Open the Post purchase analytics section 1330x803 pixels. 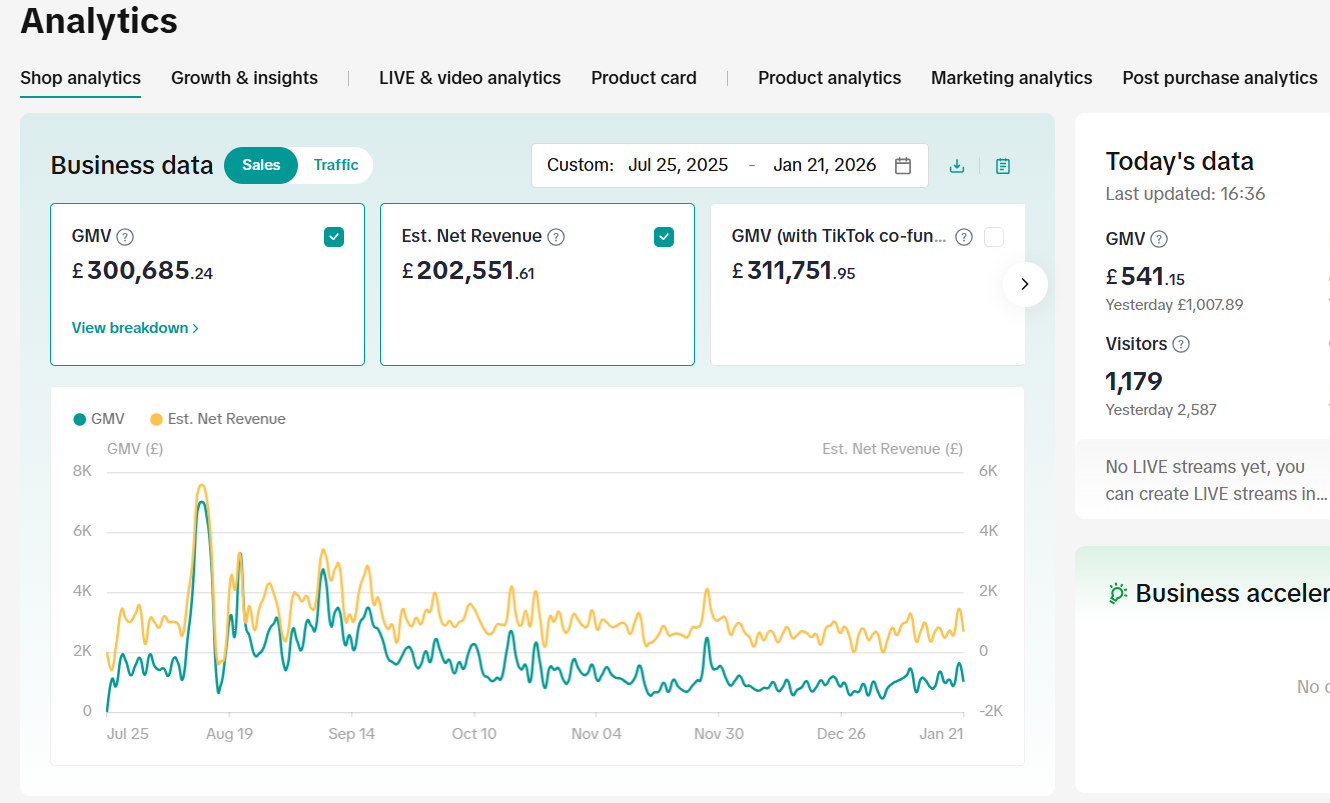(1219, 77)
